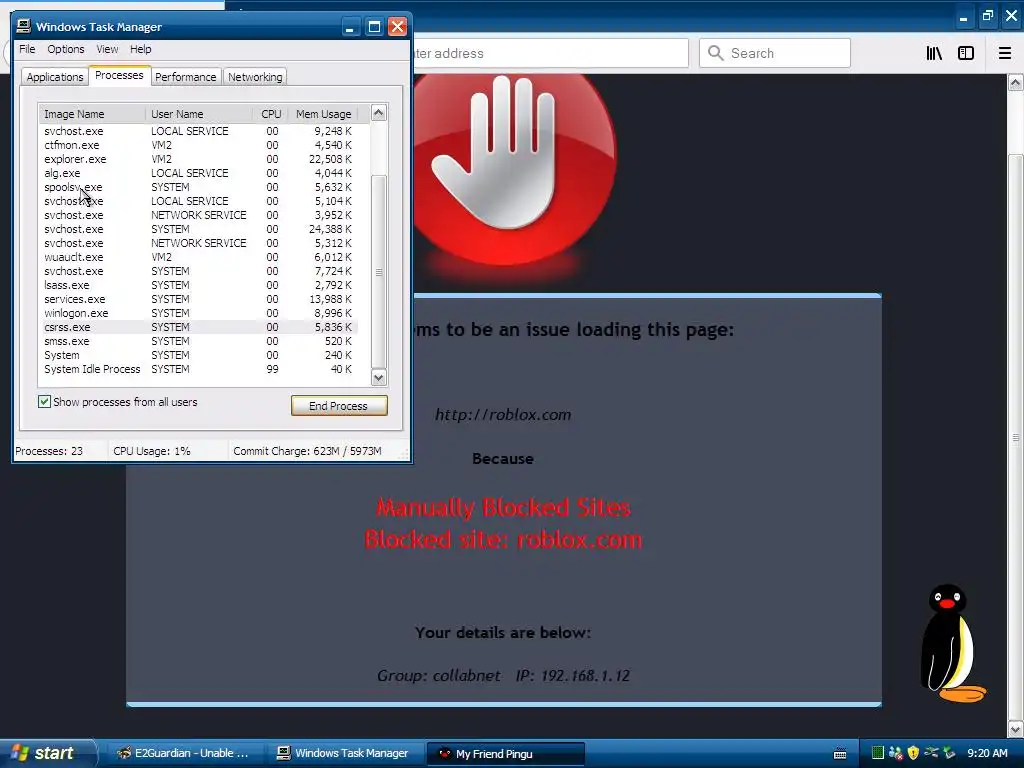The width and height of the screenshot is (1024, 768).
Task: Click the red stop hand image
Action: (x=513, y=171)
